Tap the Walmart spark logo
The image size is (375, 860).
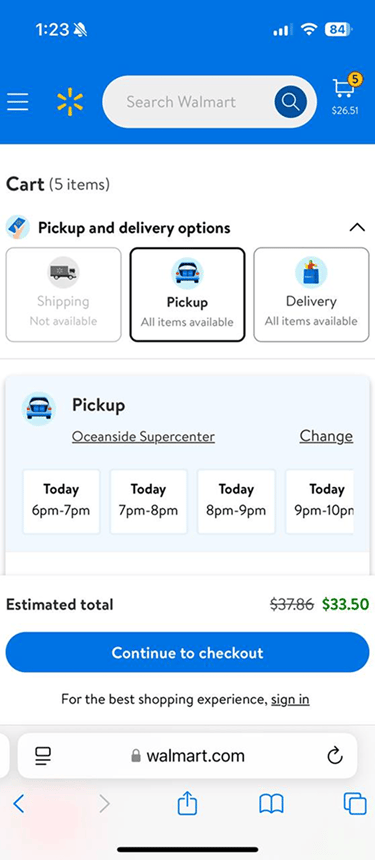click(70, 102)
